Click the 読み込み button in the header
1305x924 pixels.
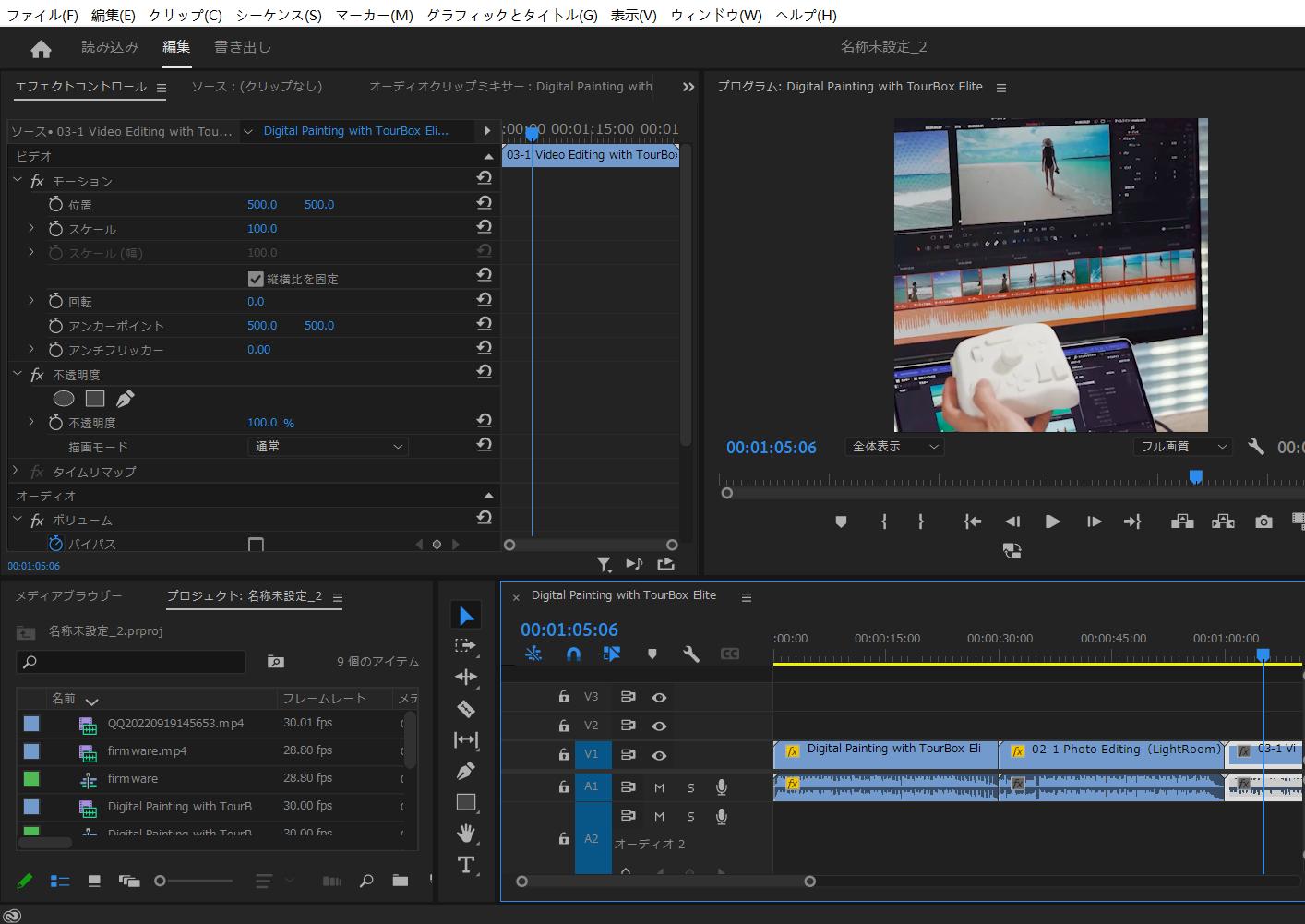tap(109, 46)
